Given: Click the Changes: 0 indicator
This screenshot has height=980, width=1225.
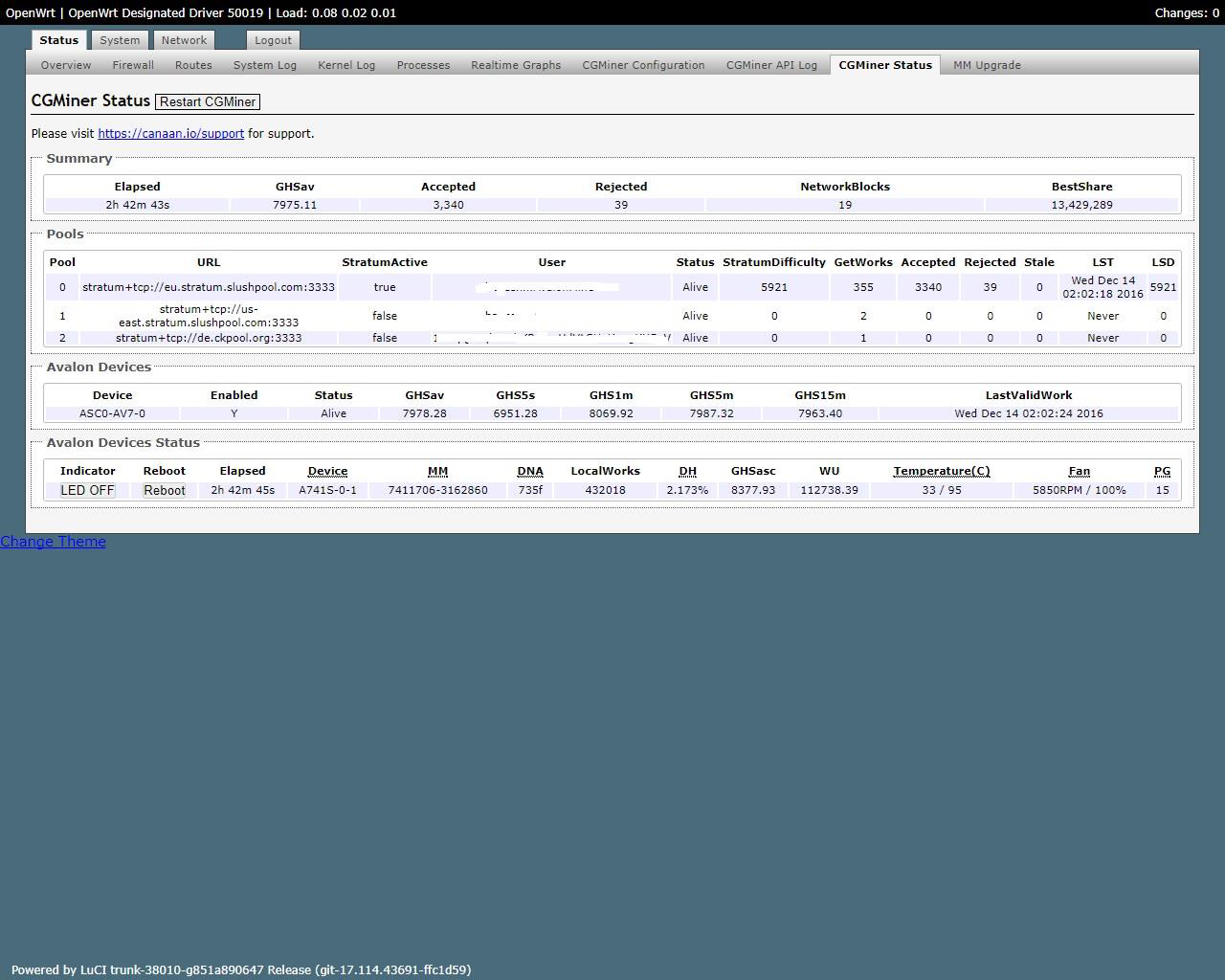Looking at the screenshot, I should click(1187, 12).
